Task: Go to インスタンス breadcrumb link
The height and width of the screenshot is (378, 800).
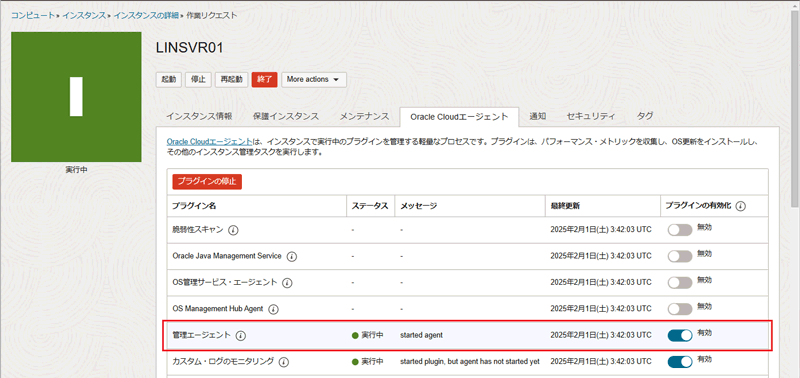Action: pyautogui.click(x=84, y=15)
